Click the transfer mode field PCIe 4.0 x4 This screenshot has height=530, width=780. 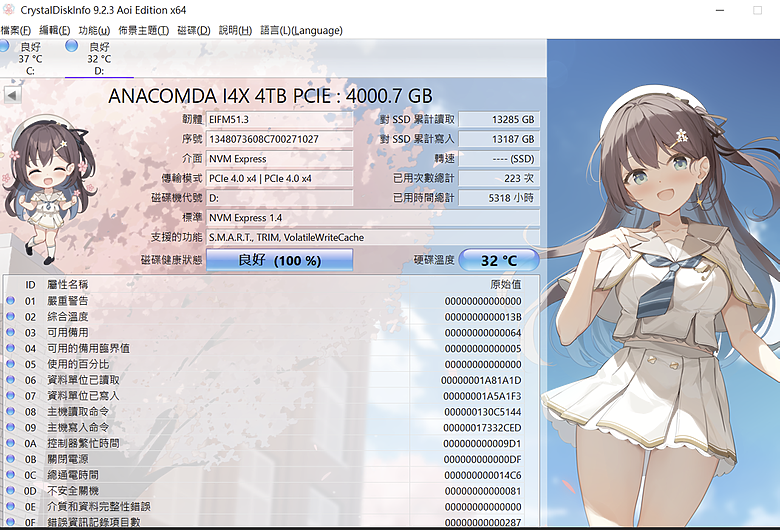[280, 178]
